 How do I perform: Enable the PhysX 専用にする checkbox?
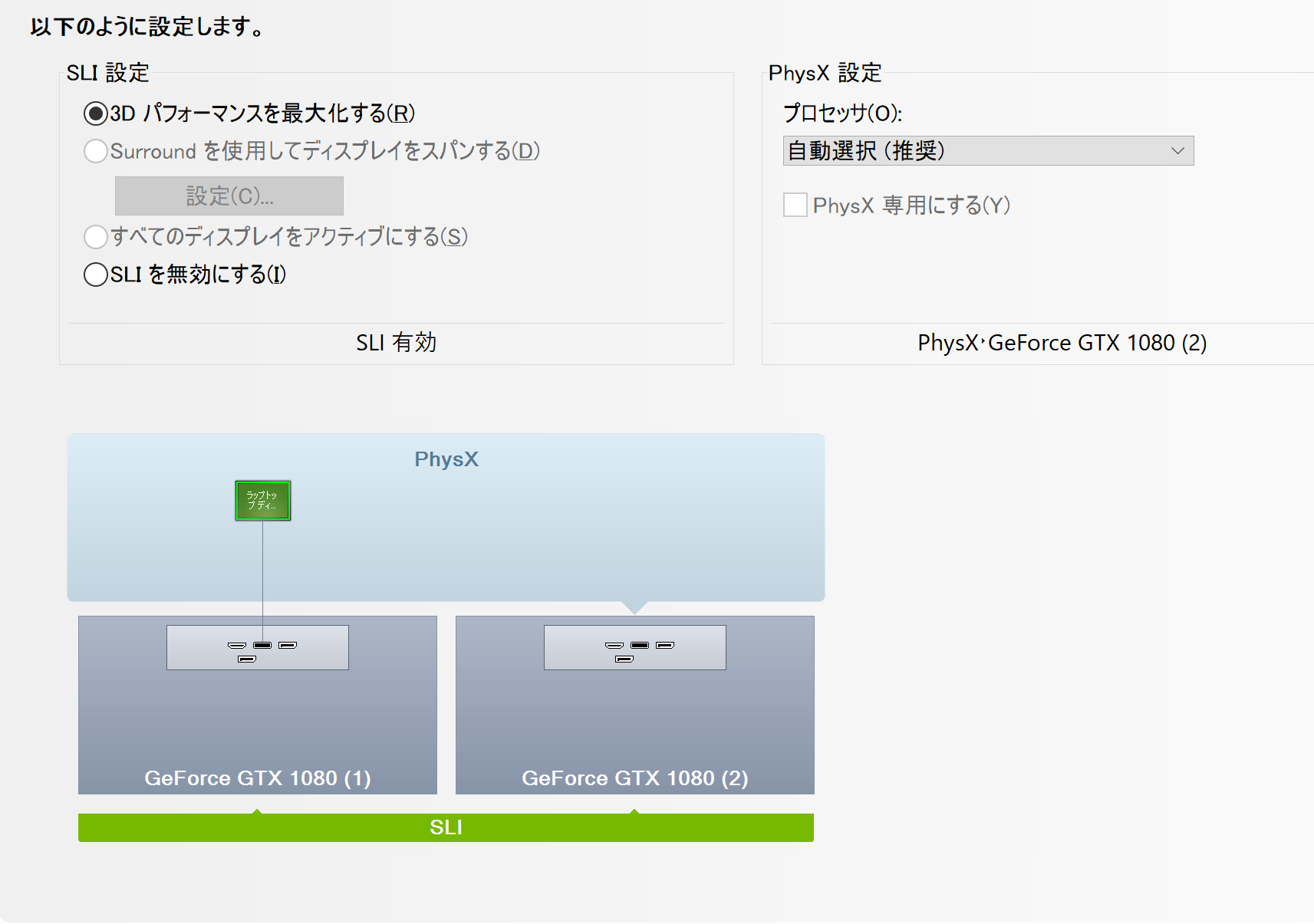795,206
